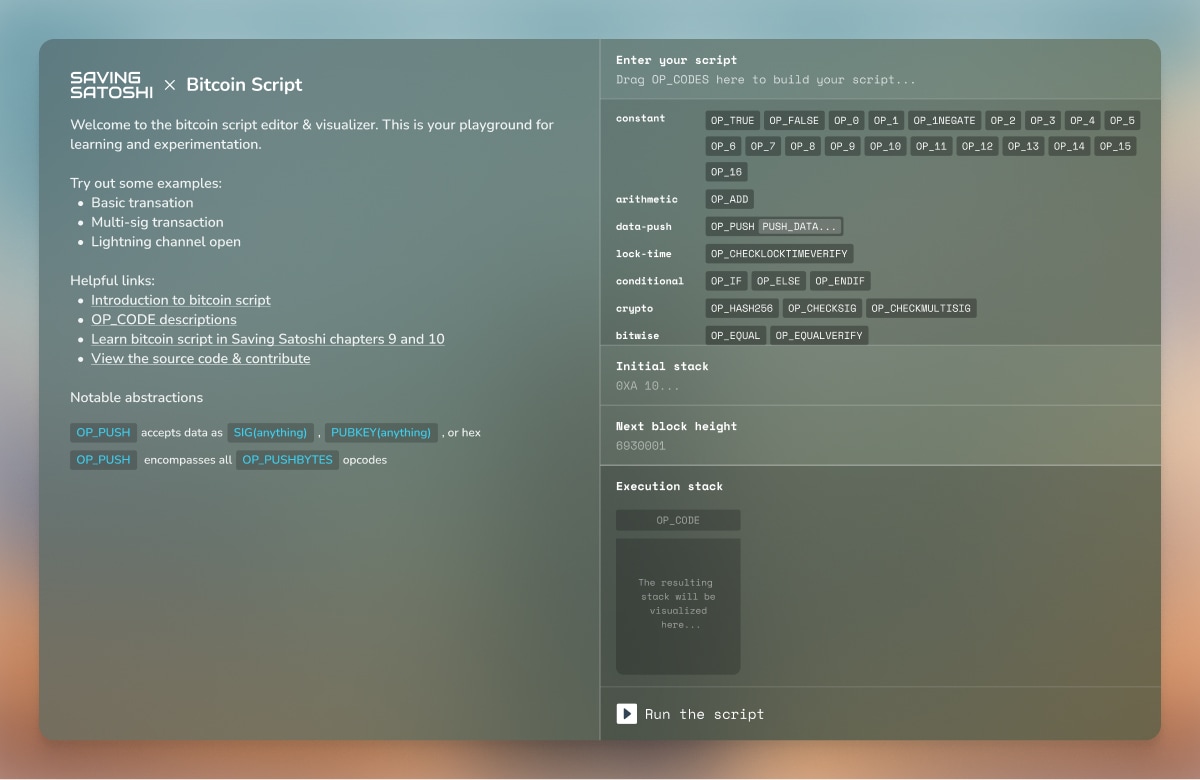Select the OP_IF conditional opcode

(x=725, y=281)
